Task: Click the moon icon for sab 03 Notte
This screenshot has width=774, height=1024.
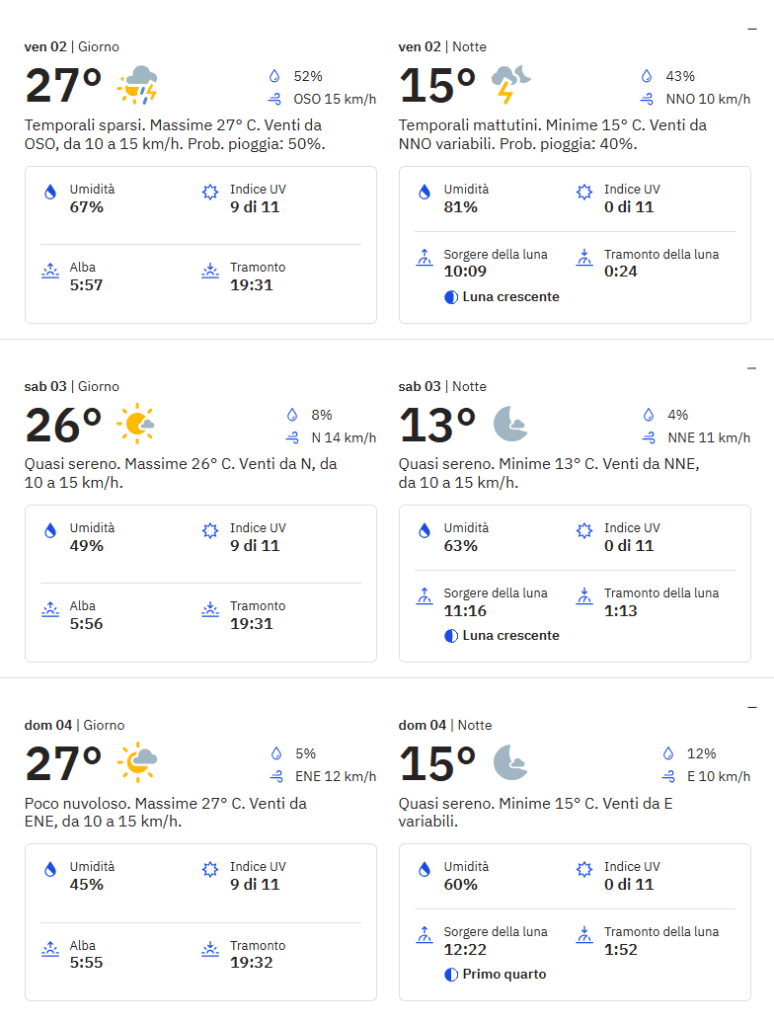Action: [510, 424]
